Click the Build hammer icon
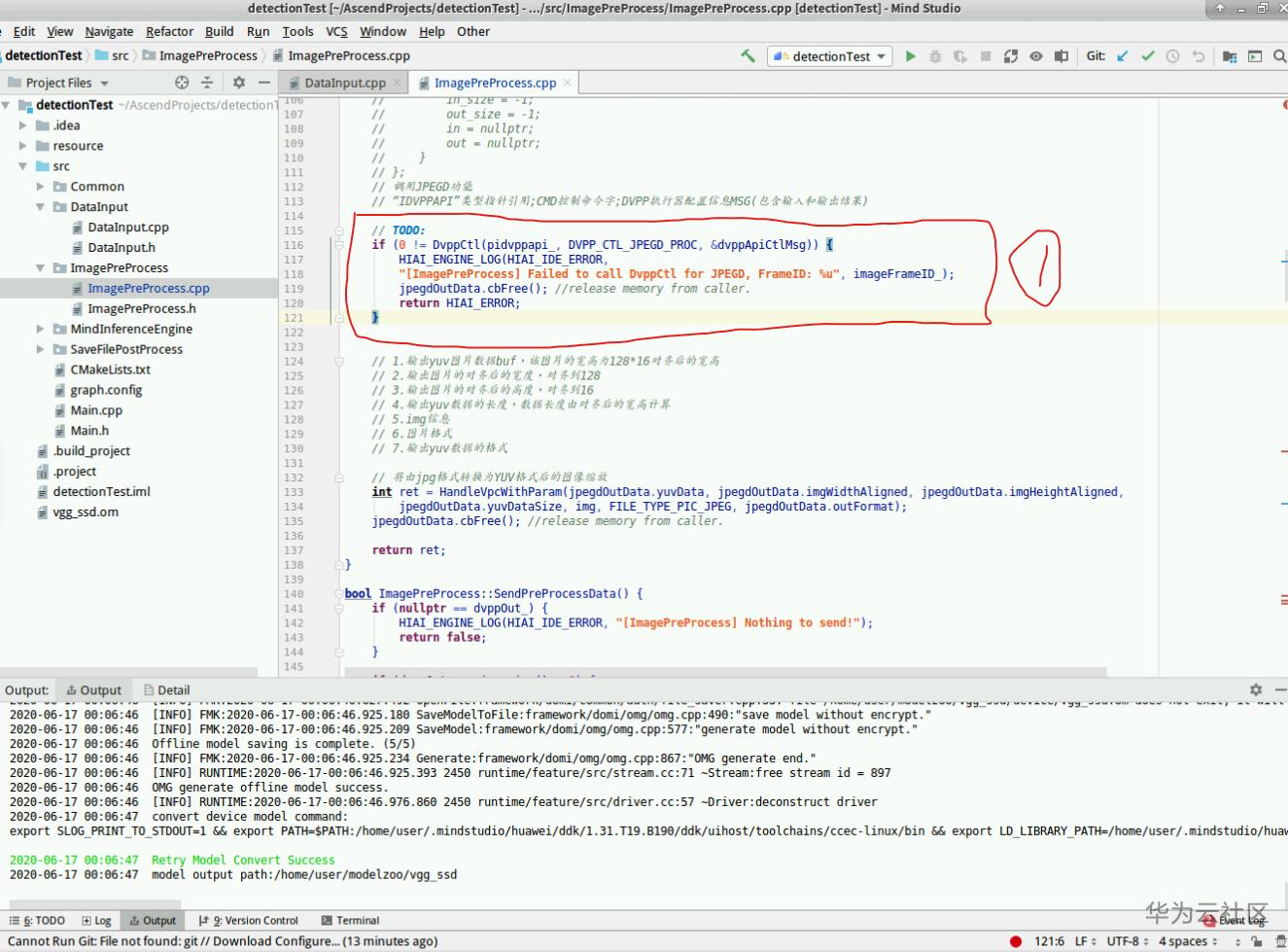The height and width of the screenshot is (952, 1288). (748, 56)
